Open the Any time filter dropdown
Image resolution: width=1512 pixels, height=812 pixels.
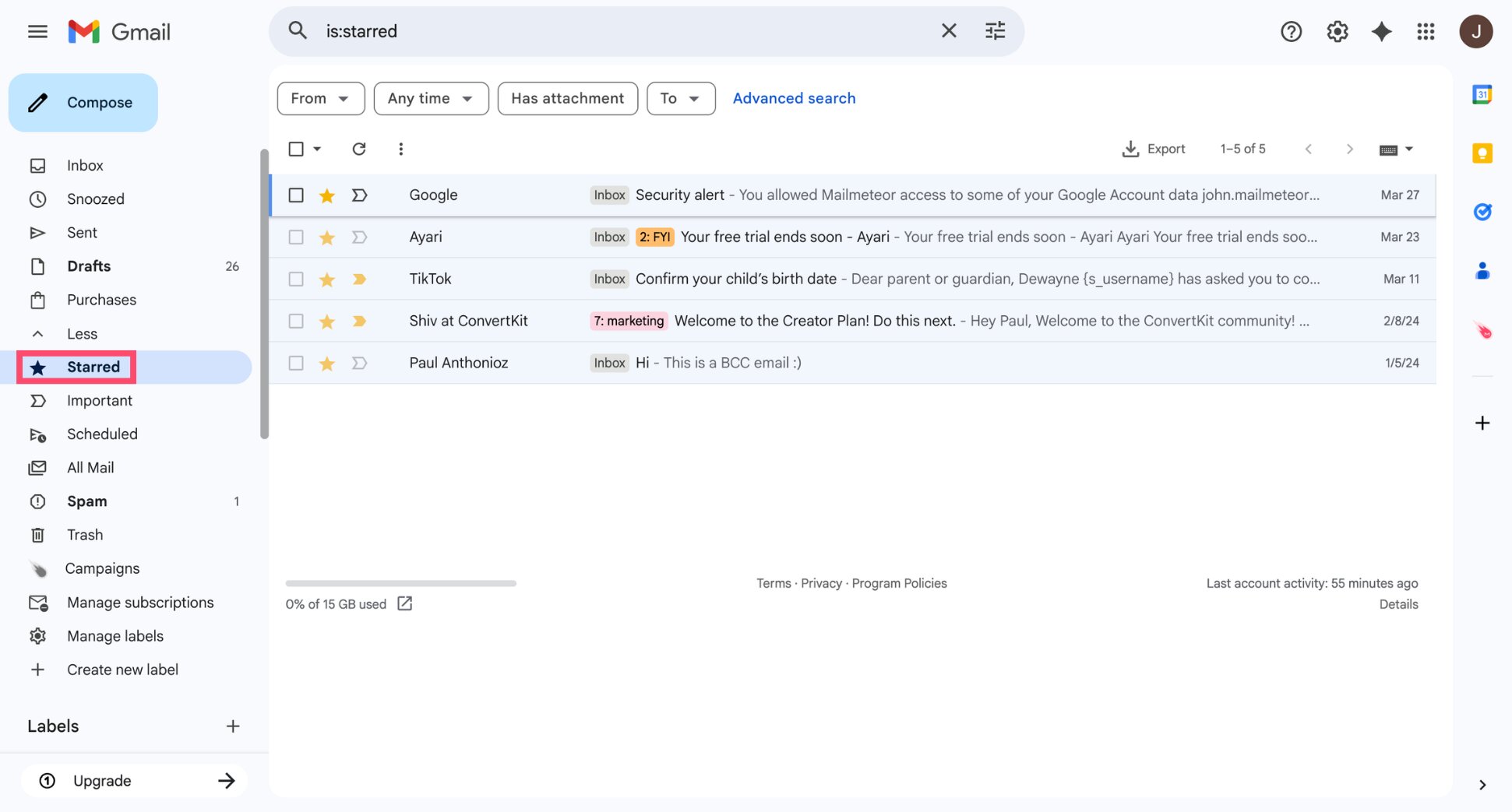[x=431, y=99]
